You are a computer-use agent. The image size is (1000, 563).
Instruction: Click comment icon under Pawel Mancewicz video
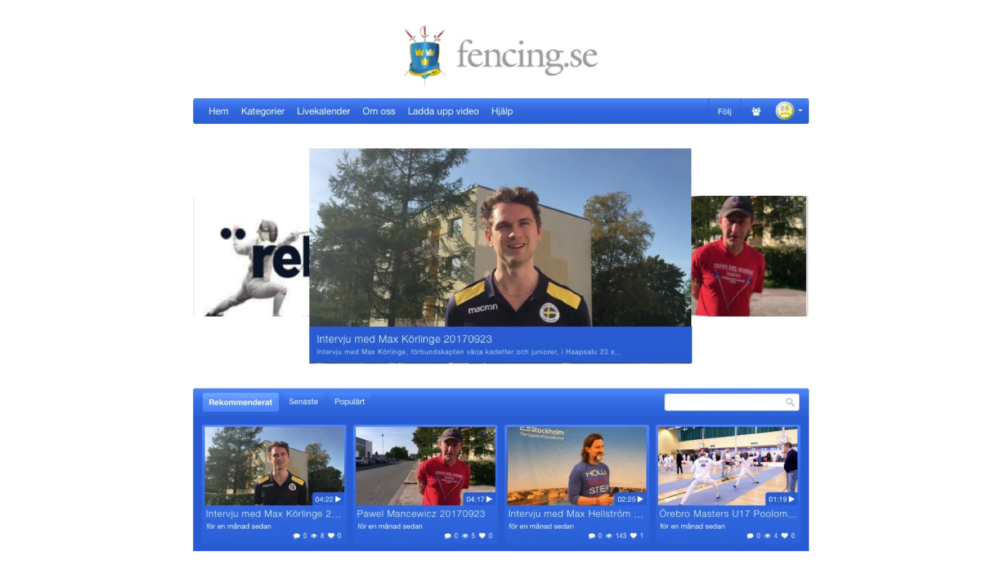[447, 536]
